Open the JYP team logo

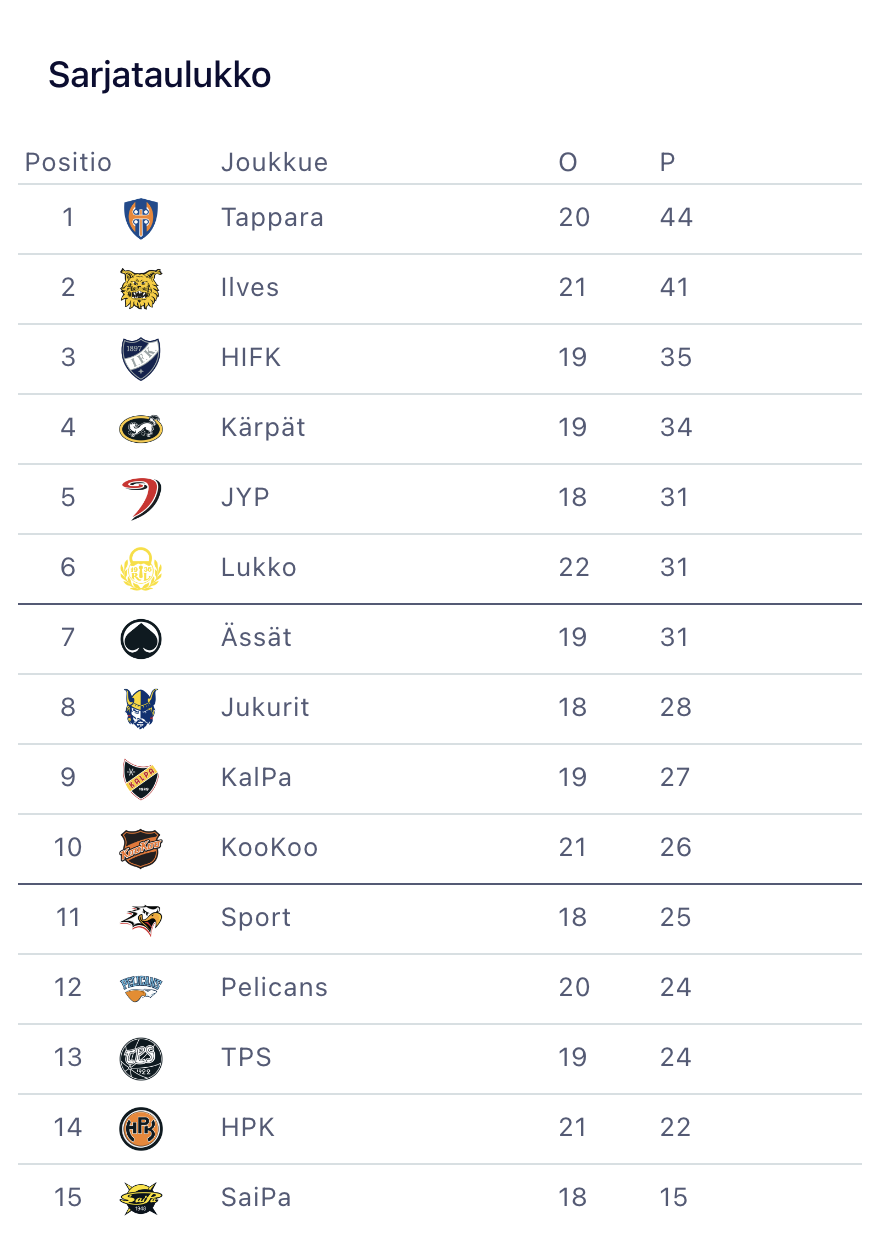(x=140, y=498)
